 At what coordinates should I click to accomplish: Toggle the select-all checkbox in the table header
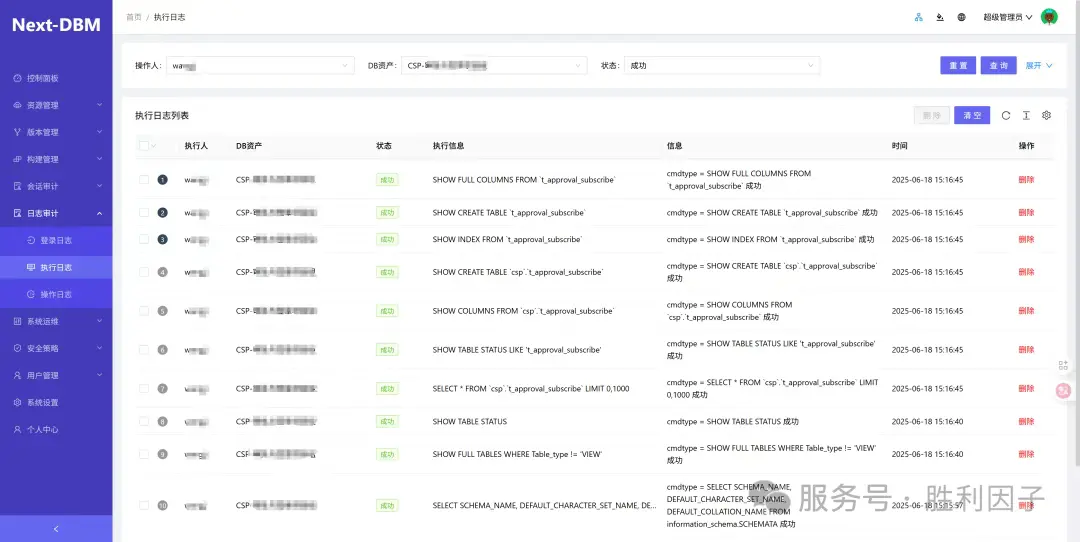coord(143,145)
